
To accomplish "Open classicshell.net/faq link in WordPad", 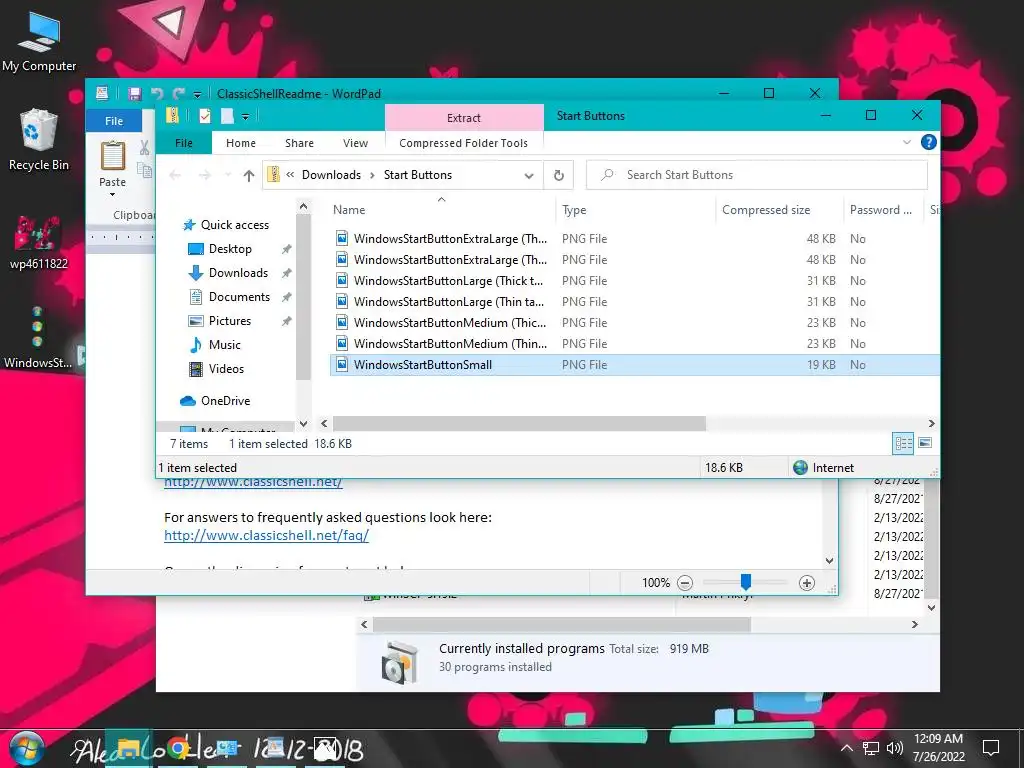I will 266,536.
